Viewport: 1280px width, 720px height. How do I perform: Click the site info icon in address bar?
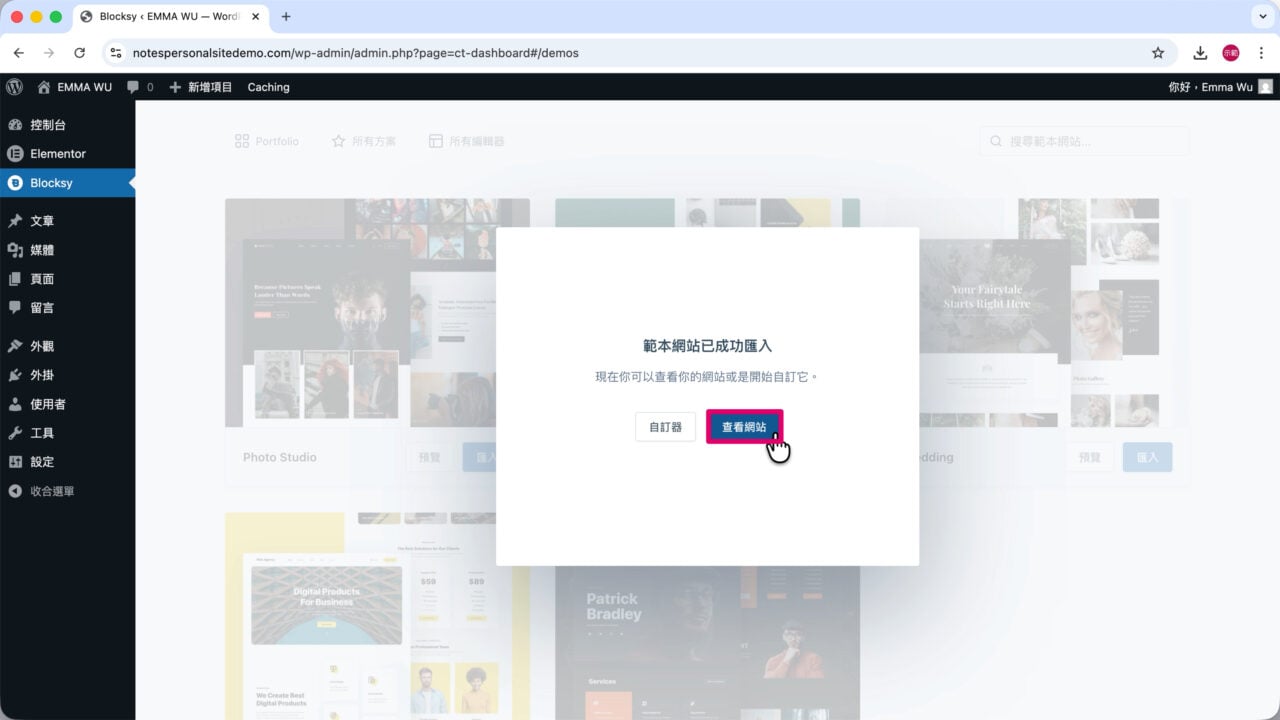(116, 53)
